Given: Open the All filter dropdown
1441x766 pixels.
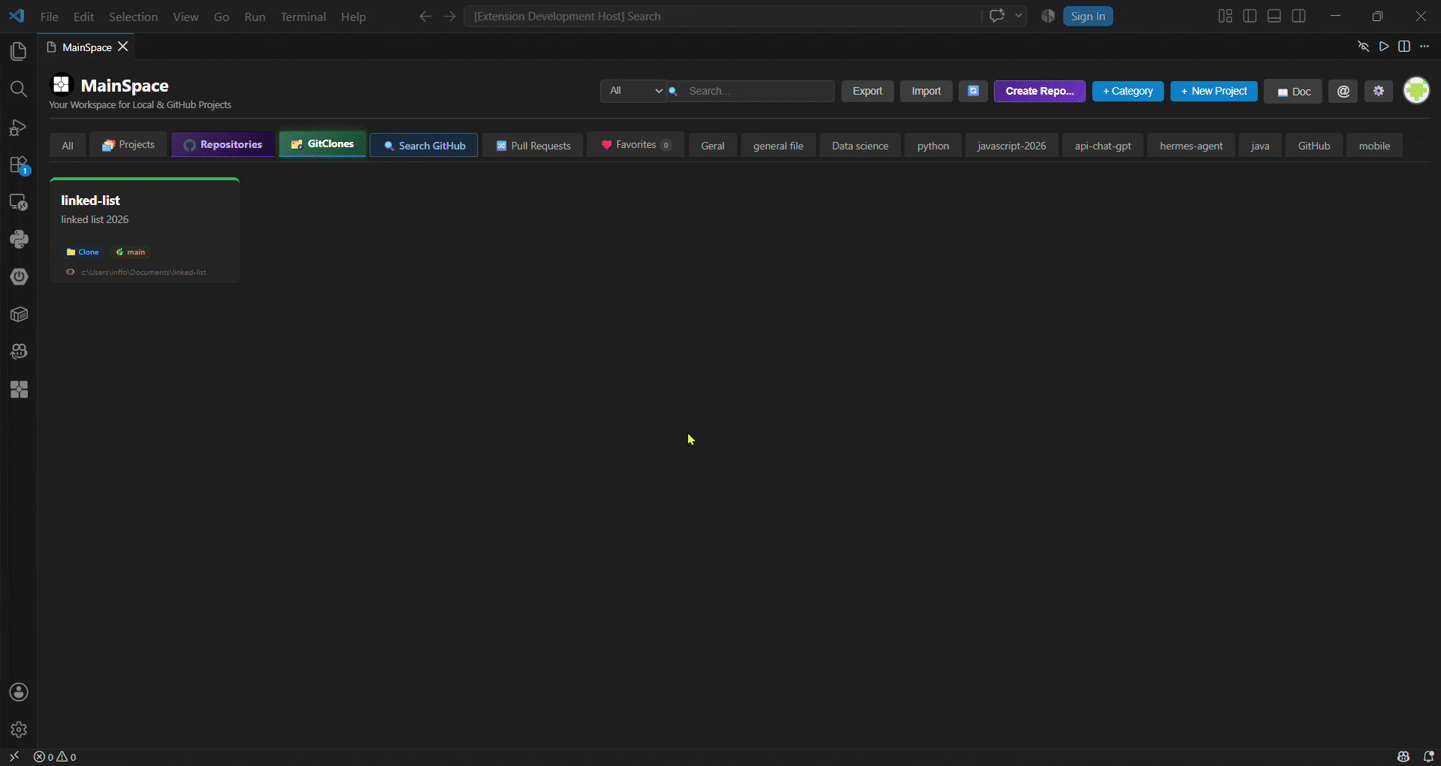Looking at the screenshot, I should point(634,91).
